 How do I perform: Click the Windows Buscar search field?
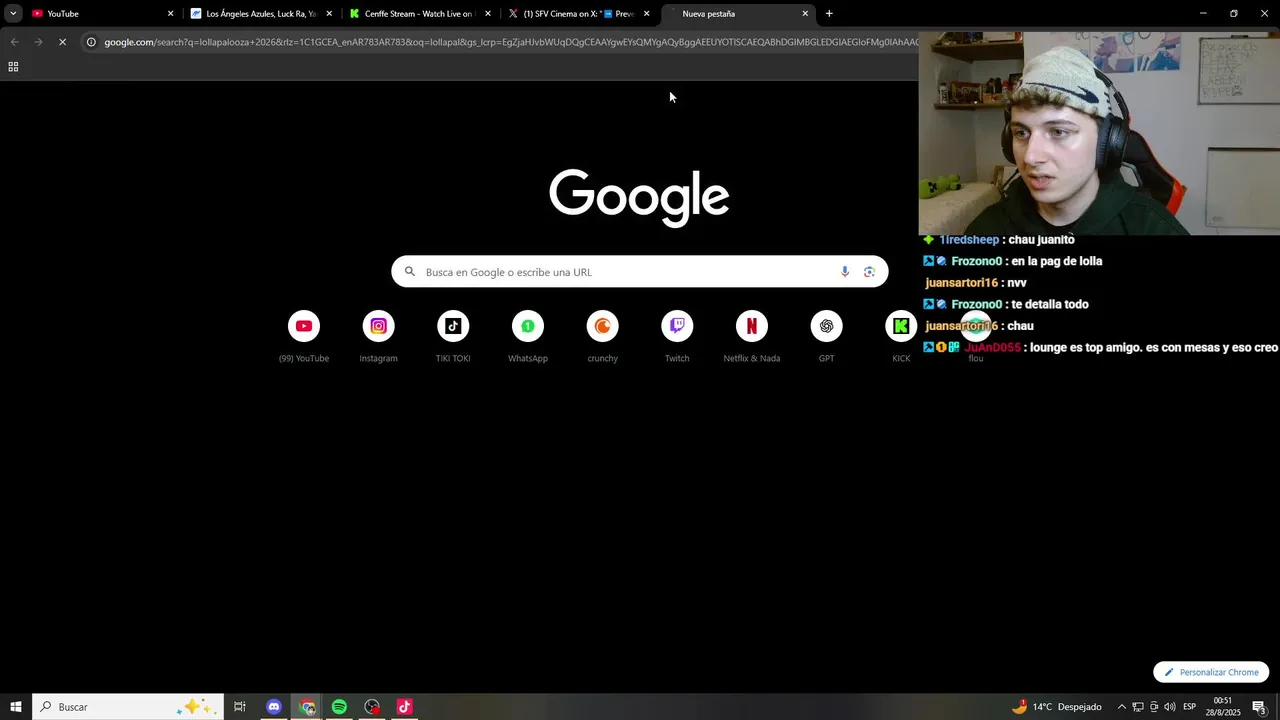point(127,707)
